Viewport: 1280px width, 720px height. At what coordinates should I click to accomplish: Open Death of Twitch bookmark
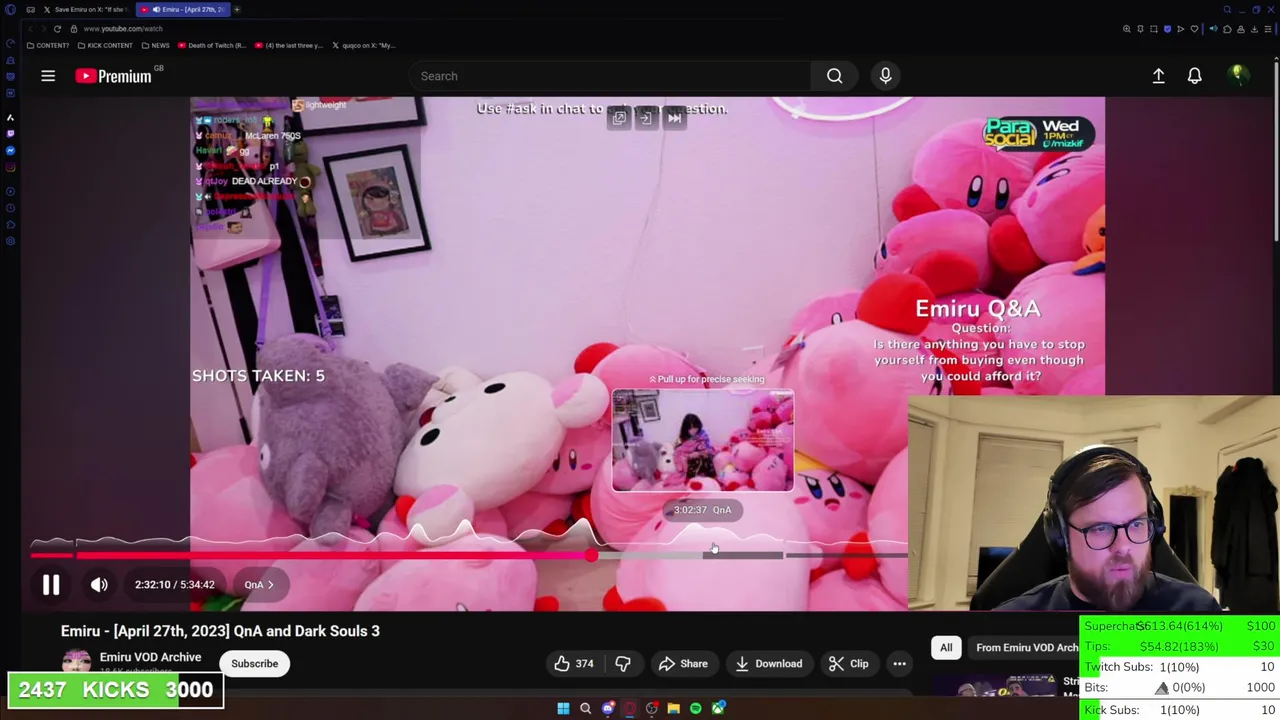point(212,45)
